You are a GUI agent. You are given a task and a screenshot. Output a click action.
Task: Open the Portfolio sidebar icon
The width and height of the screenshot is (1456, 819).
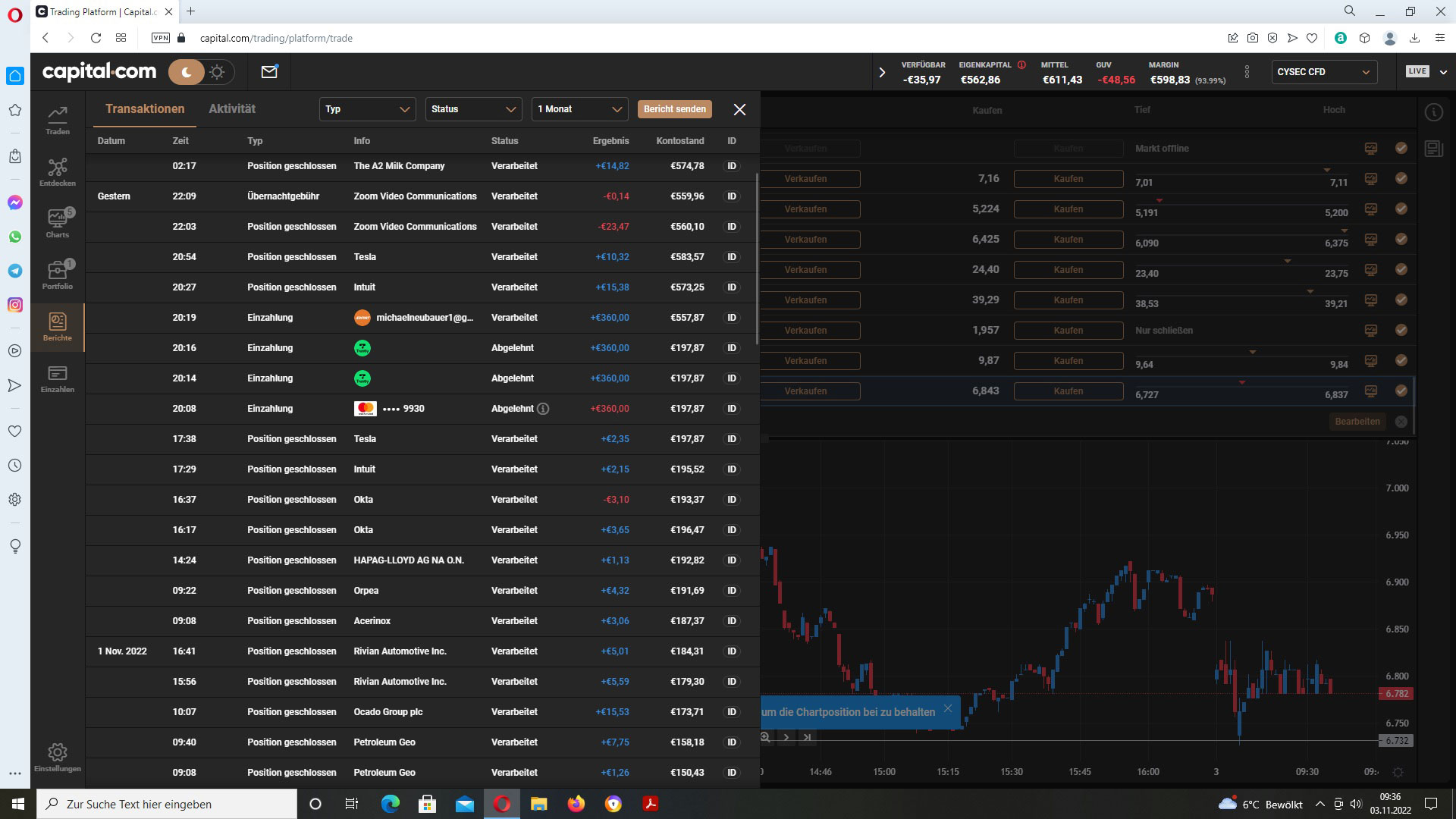(x=58, y=275)
